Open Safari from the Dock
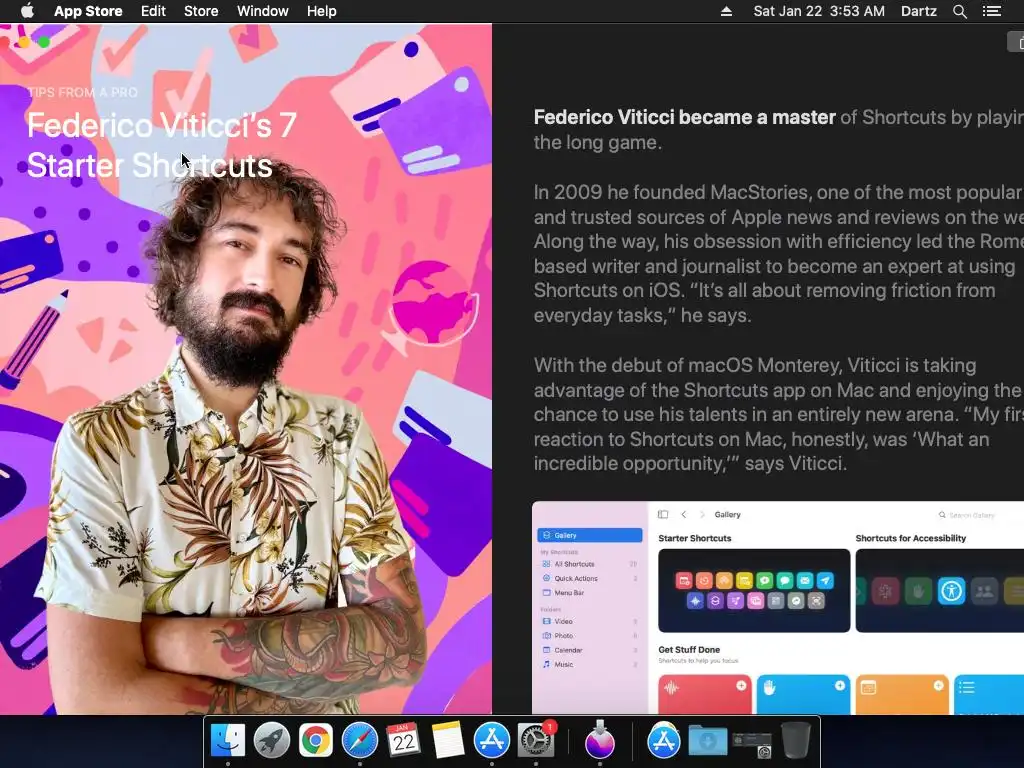The height and width of the screenshot is (768, 1024). (360, 741)
